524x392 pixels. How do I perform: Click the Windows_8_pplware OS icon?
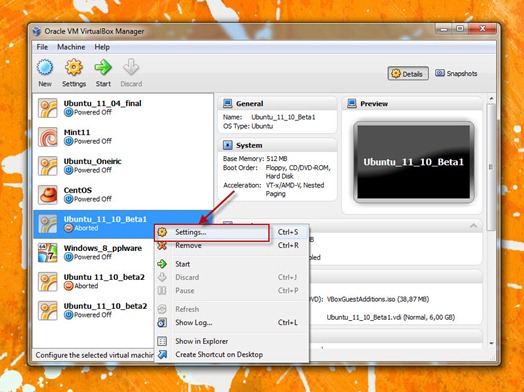47,252
